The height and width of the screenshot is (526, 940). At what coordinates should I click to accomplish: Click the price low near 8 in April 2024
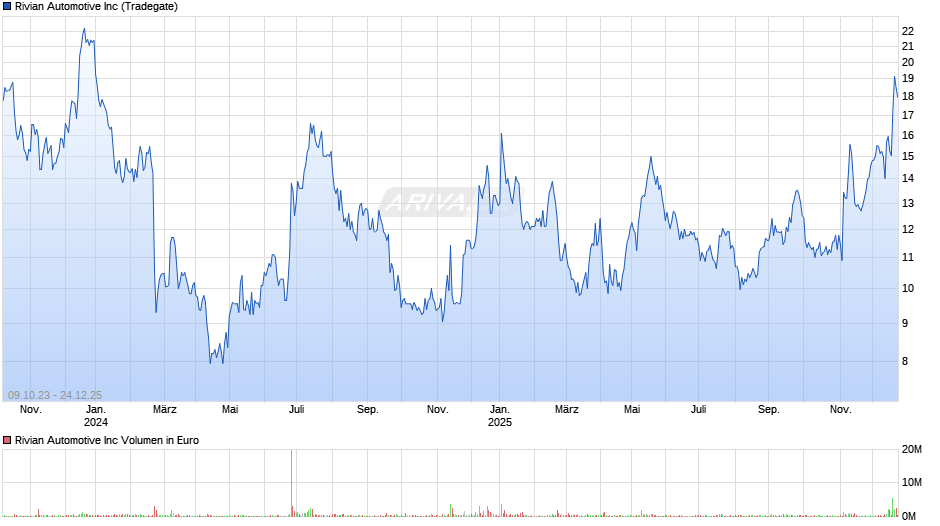pos(210,362)
